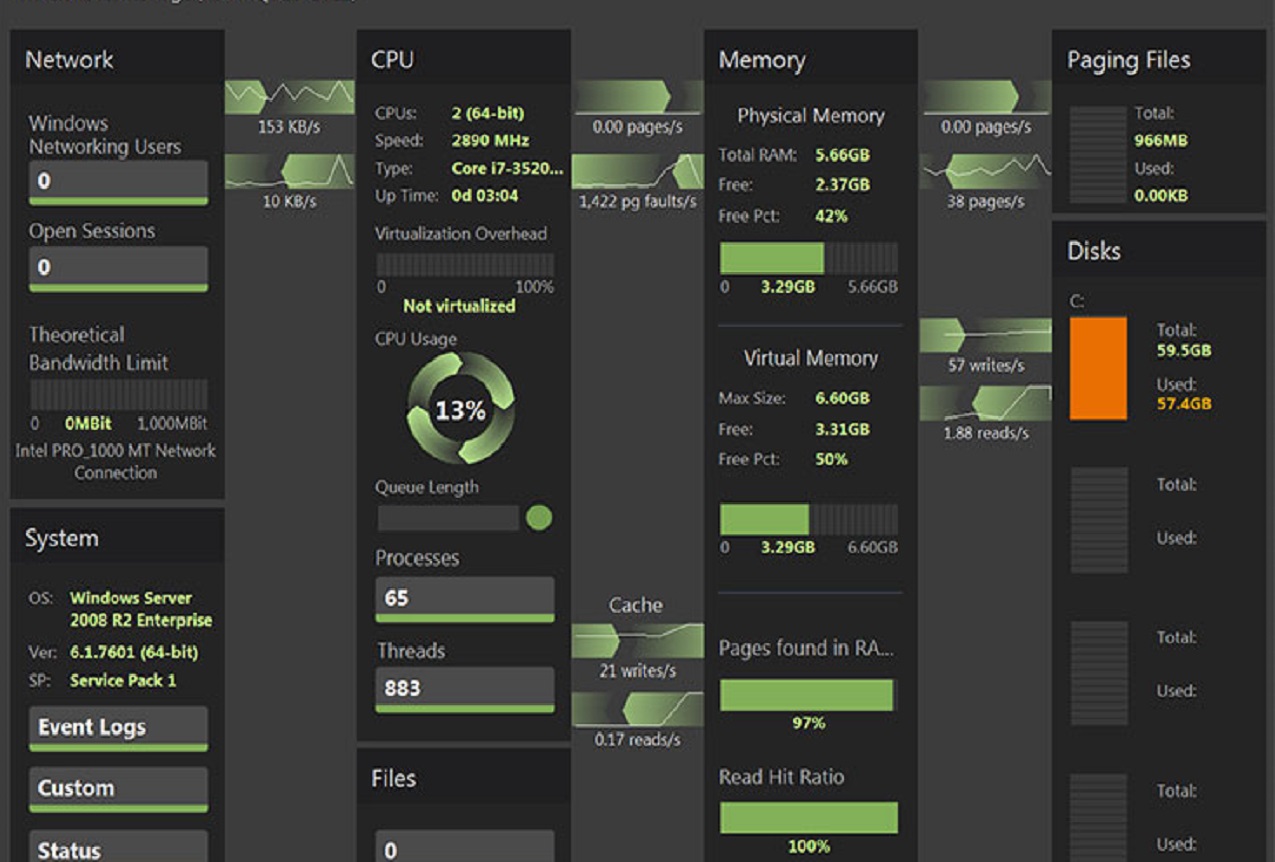Image resolution: width=1275 pixels, height=862 pixels.
Task: Click the Pages found in RAM bar
Action: tap(808, 695)
